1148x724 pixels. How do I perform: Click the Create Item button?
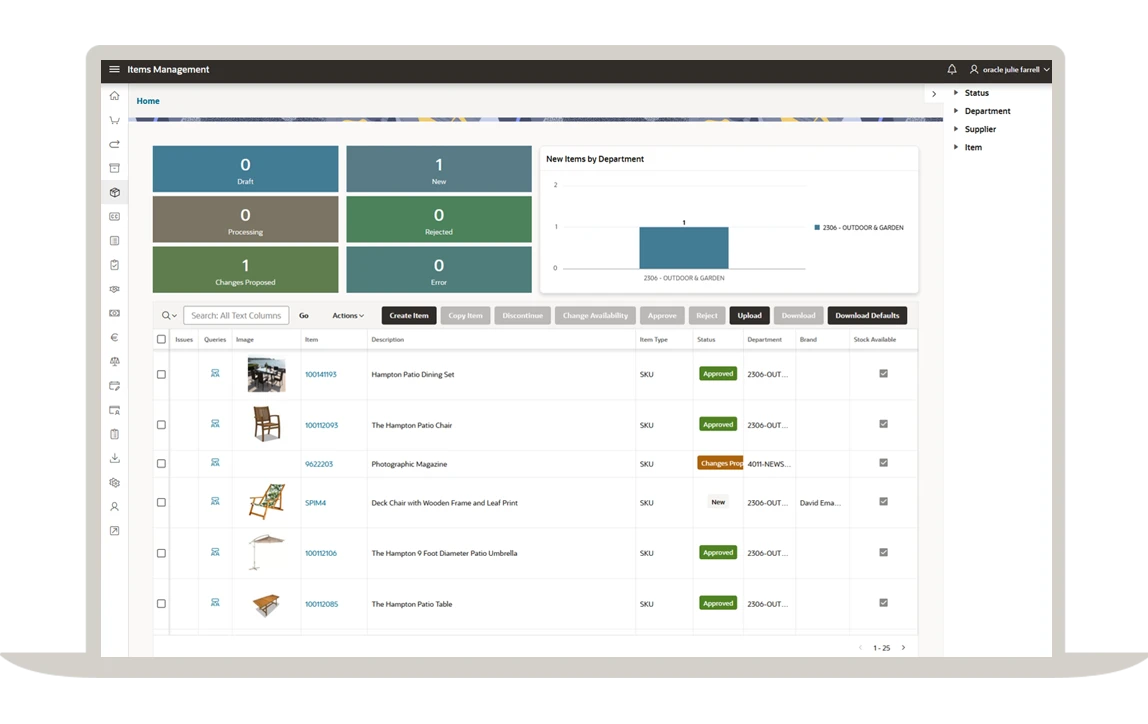408,315
